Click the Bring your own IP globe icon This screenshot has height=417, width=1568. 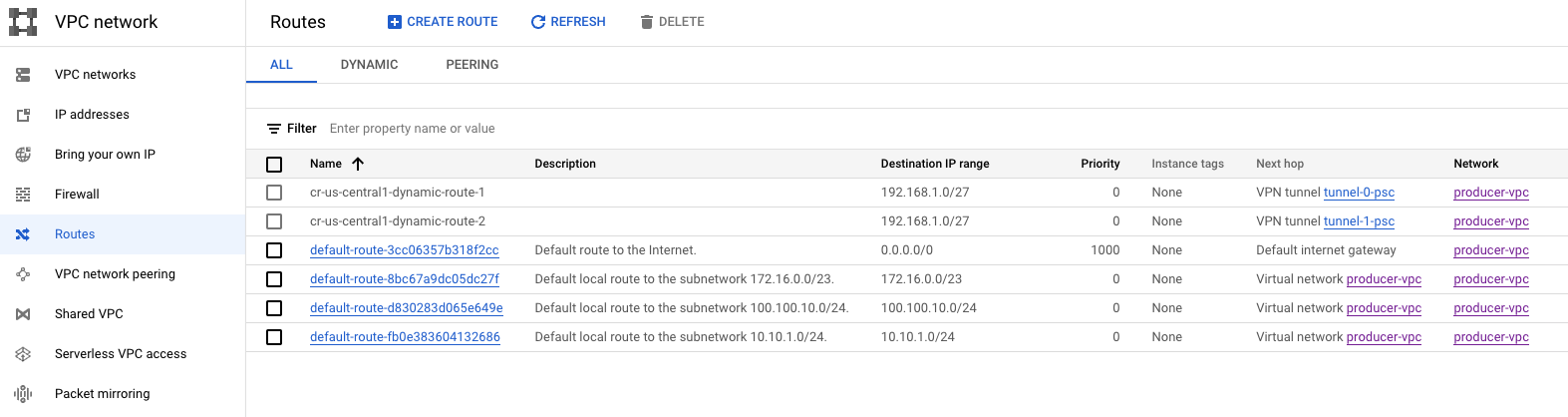point(23,155)
